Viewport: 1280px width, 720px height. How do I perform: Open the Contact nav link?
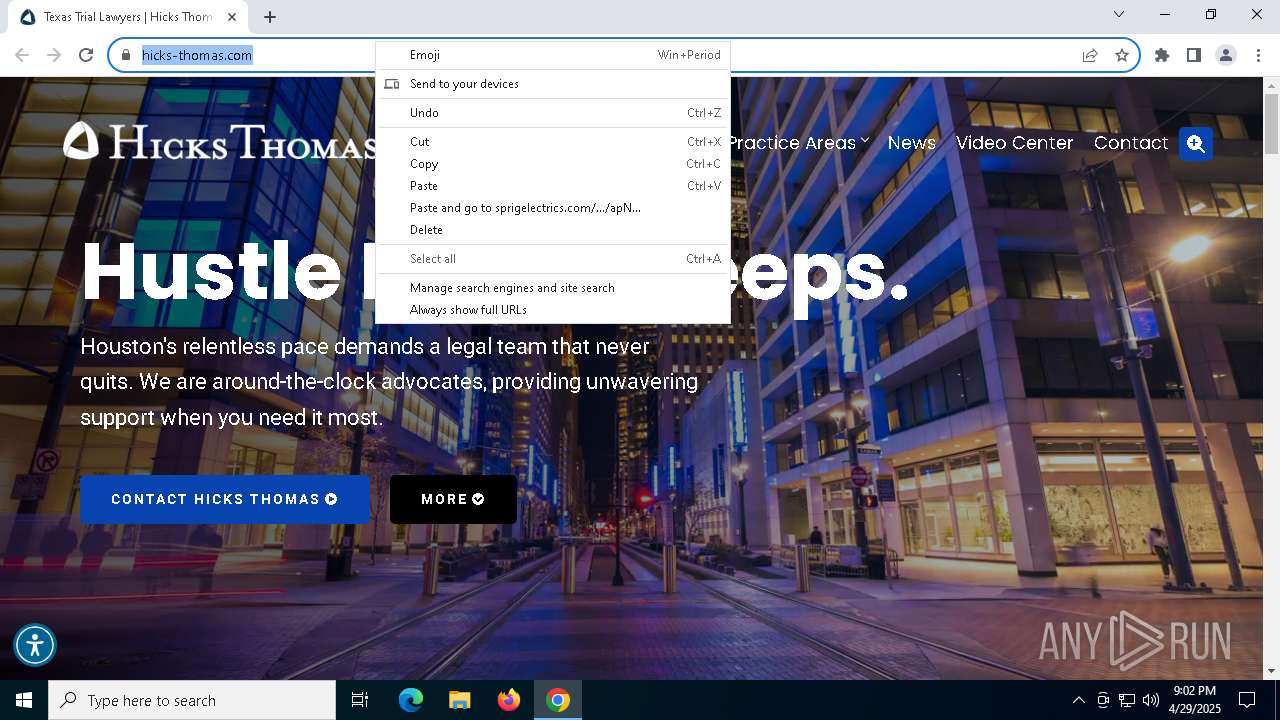(1131, 143)
